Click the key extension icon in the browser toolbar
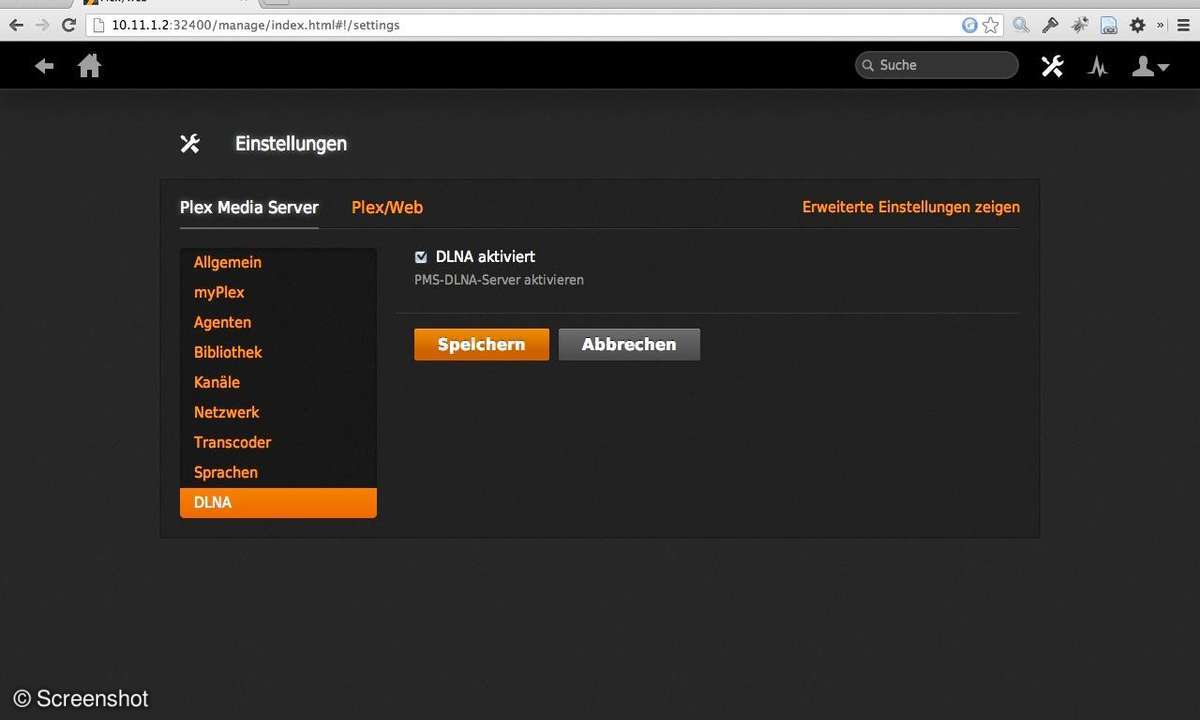1200x720 pixels. 1050,25
